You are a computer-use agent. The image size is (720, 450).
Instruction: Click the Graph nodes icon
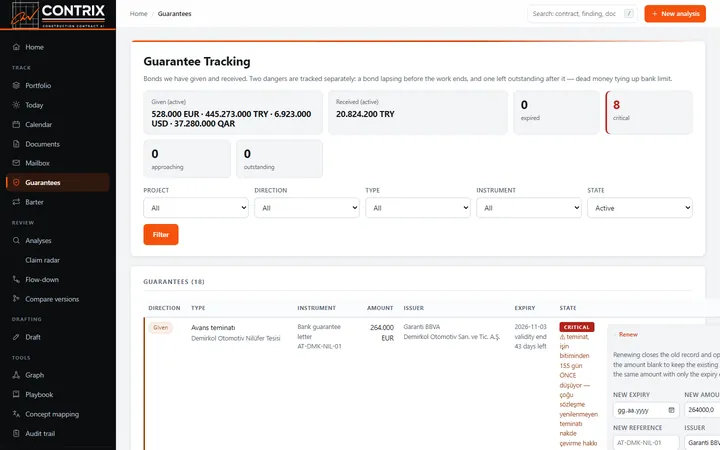pyautogui.click(x=16, y=375)
